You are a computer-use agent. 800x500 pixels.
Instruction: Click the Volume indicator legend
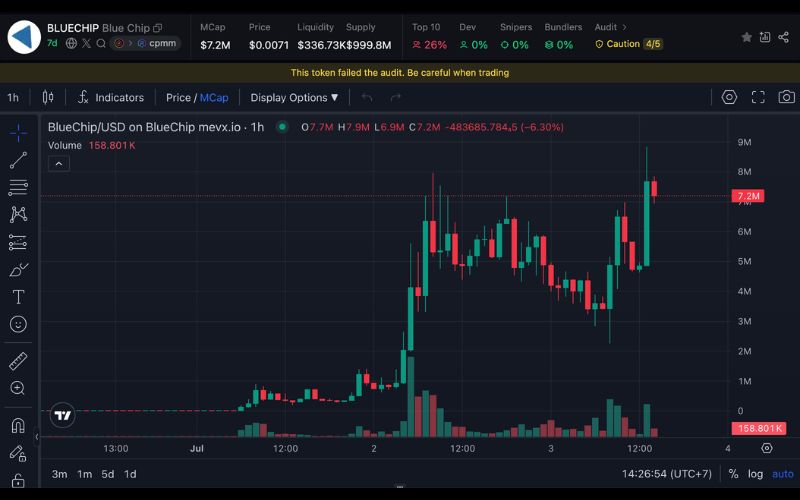tap(91, 145)
